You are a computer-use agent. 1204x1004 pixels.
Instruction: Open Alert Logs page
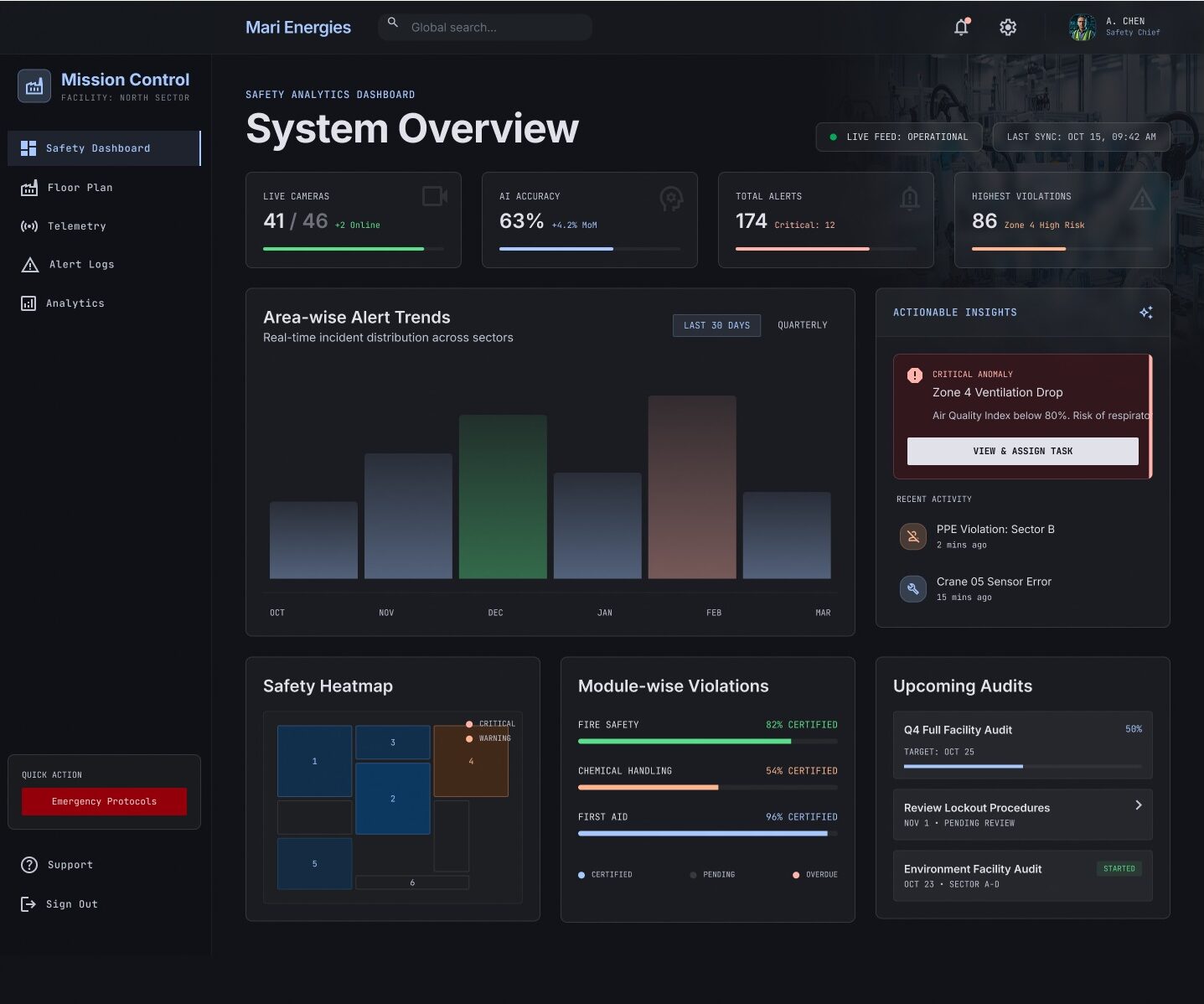(x=105, y=265)
